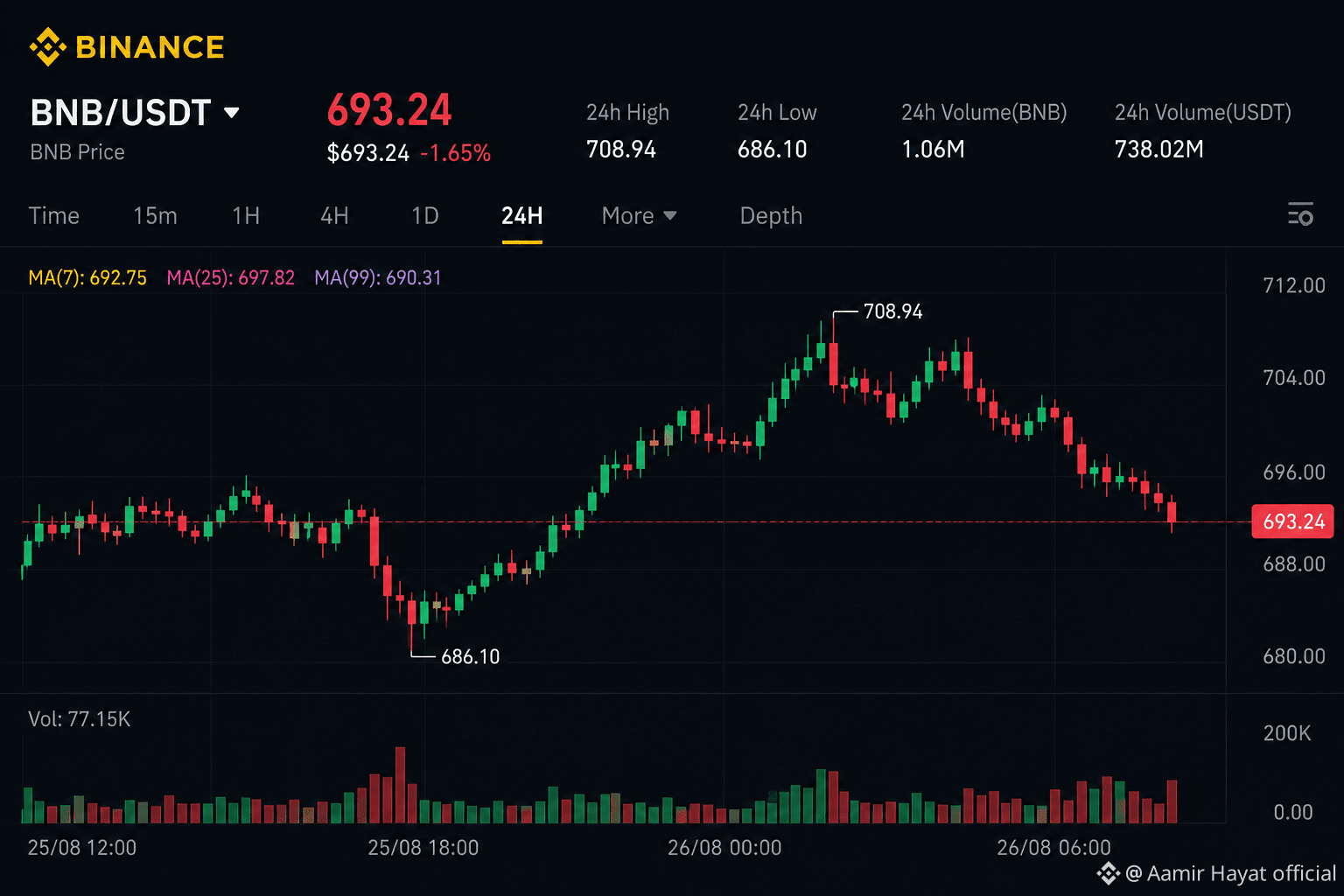Click the MA(25): 697.82 indicator label

pyautogui.click(x=231, y=277)
